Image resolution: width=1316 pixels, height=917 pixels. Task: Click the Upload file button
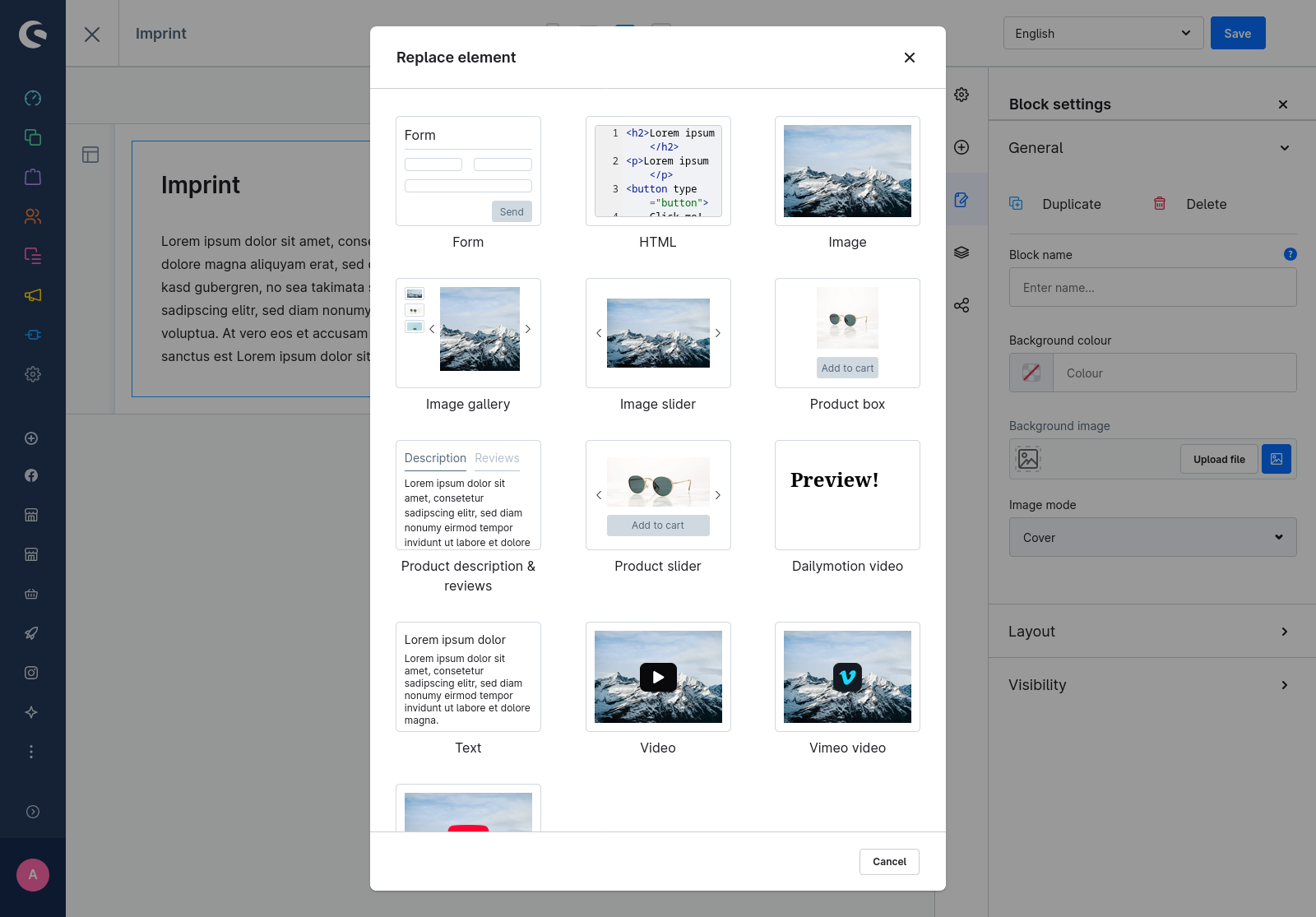pos(1219,459)
